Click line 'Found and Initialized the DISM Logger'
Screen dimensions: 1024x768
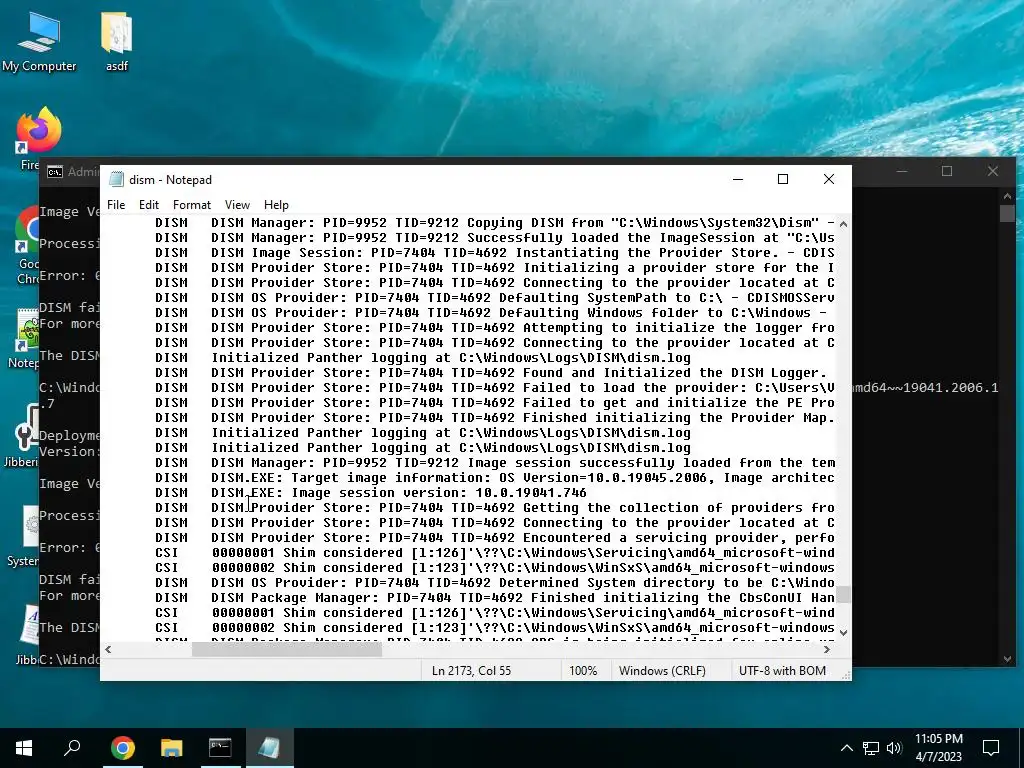(x=519, y=372)
